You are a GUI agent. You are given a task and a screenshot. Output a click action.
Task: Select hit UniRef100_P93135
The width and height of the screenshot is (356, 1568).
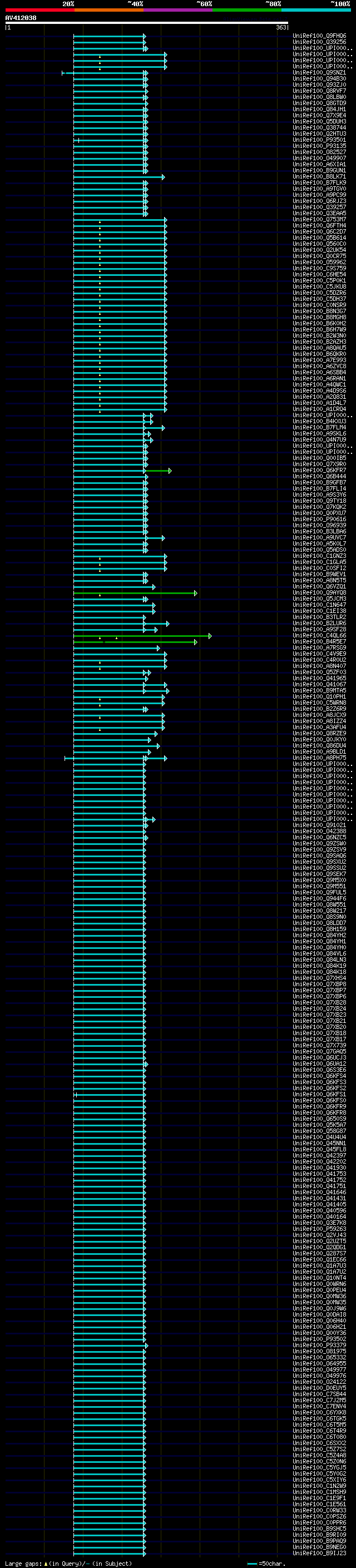319,146
